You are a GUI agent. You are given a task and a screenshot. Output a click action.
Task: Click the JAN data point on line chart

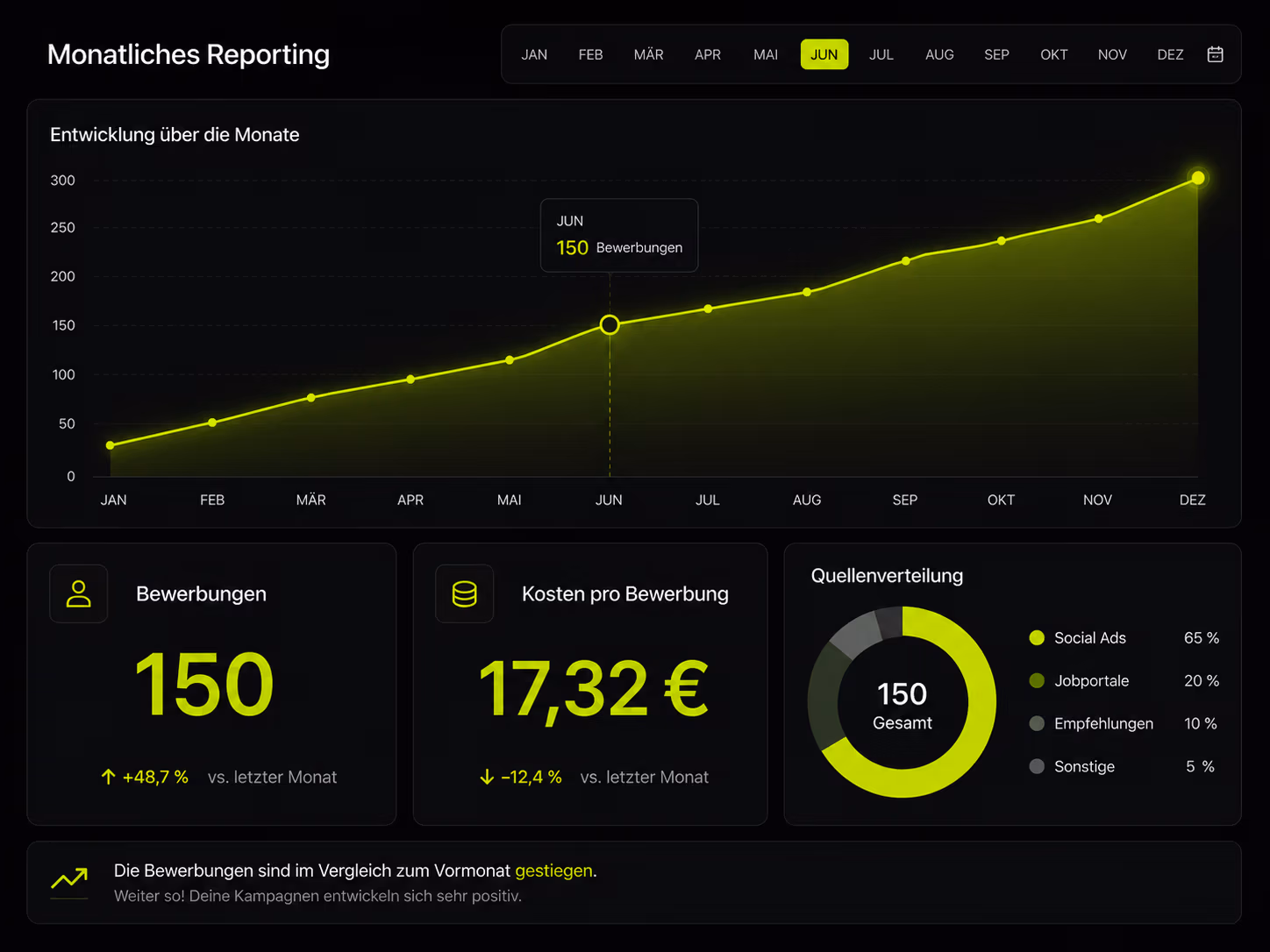110,445
